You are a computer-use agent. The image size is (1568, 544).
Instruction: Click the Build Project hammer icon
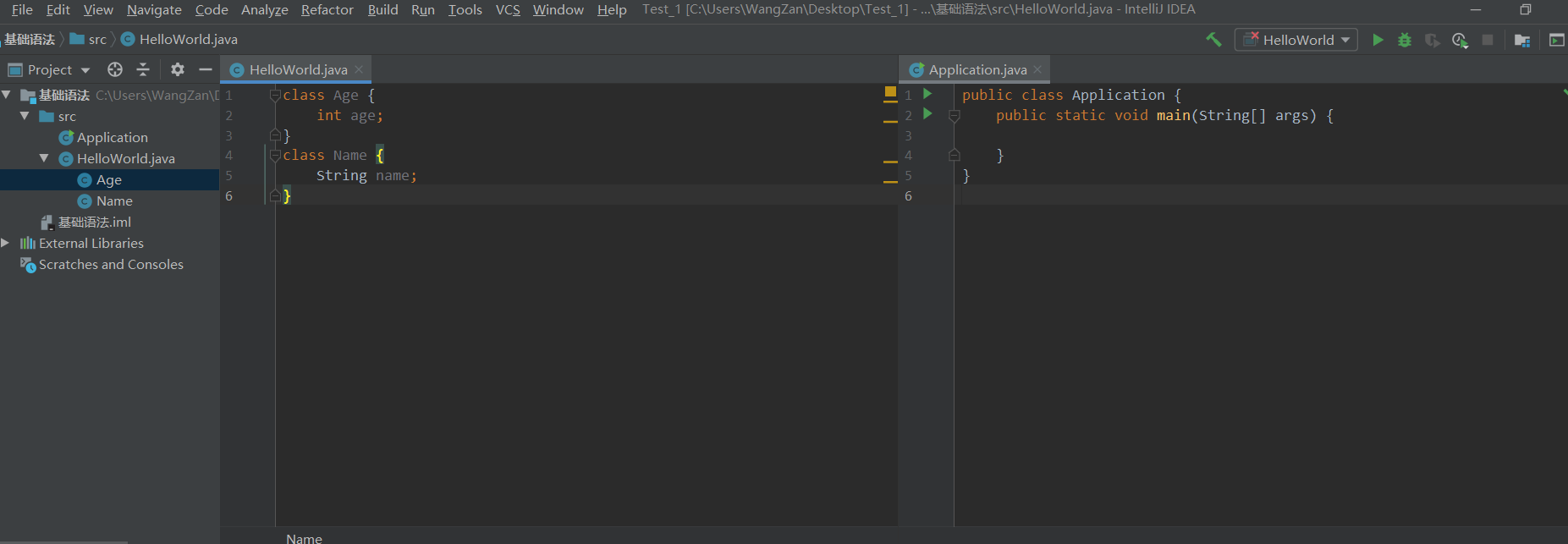[x=1213, y=40]
